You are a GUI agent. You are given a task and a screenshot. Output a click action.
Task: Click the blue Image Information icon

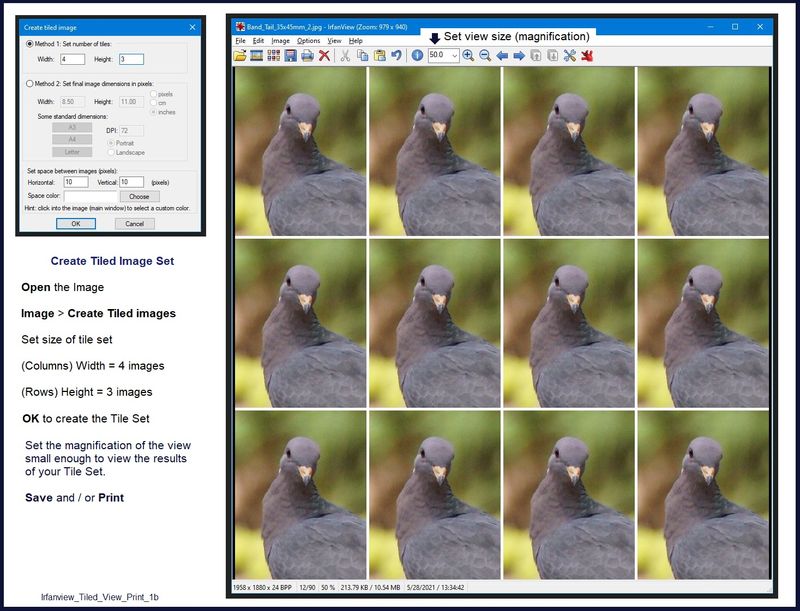416,56
